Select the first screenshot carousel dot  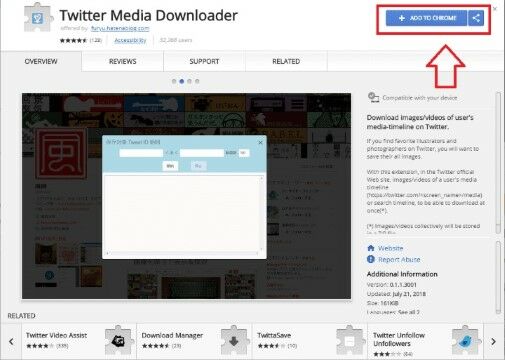(174, 81)
